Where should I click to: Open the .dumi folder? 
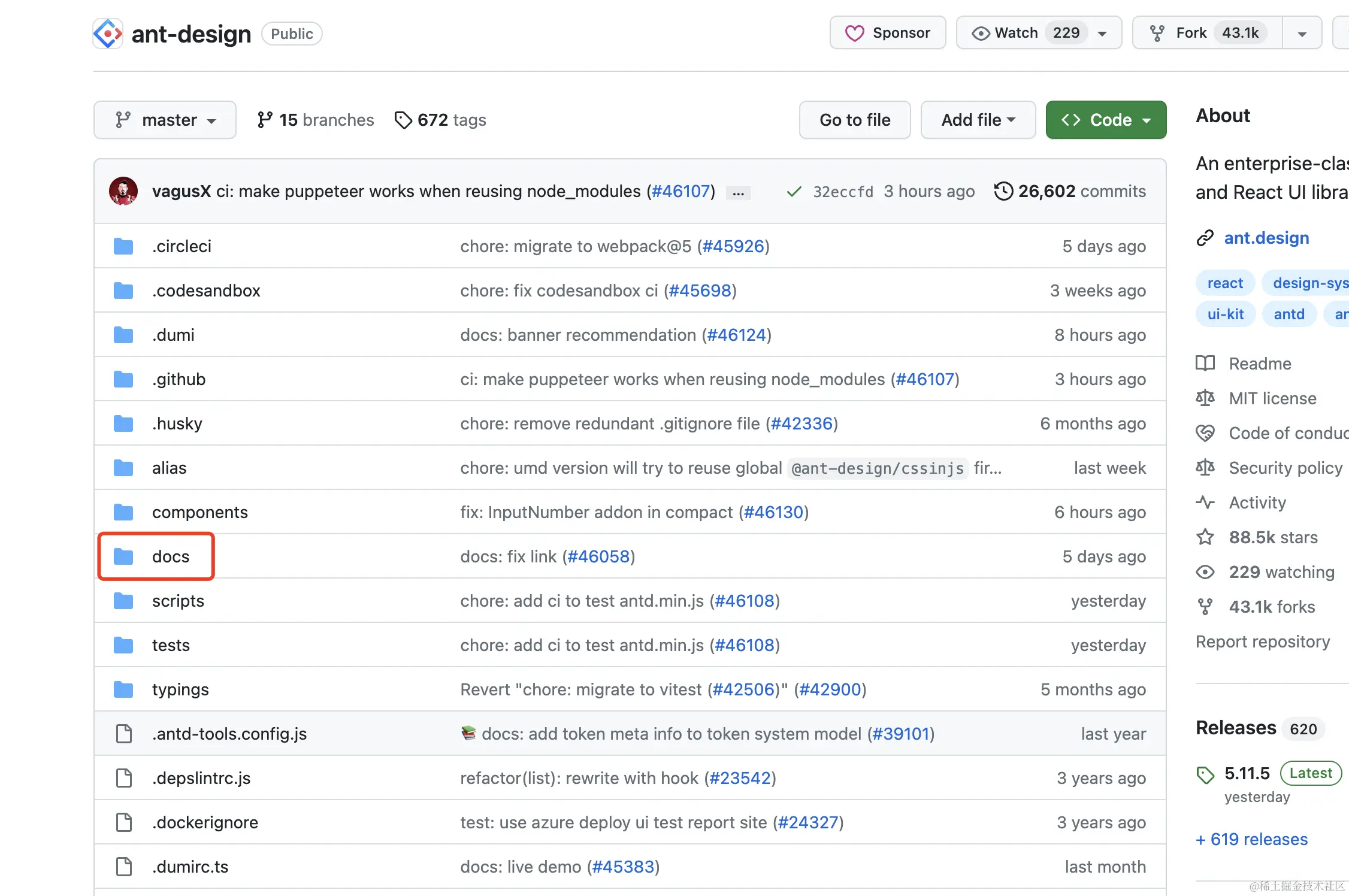tap(173, 335)
